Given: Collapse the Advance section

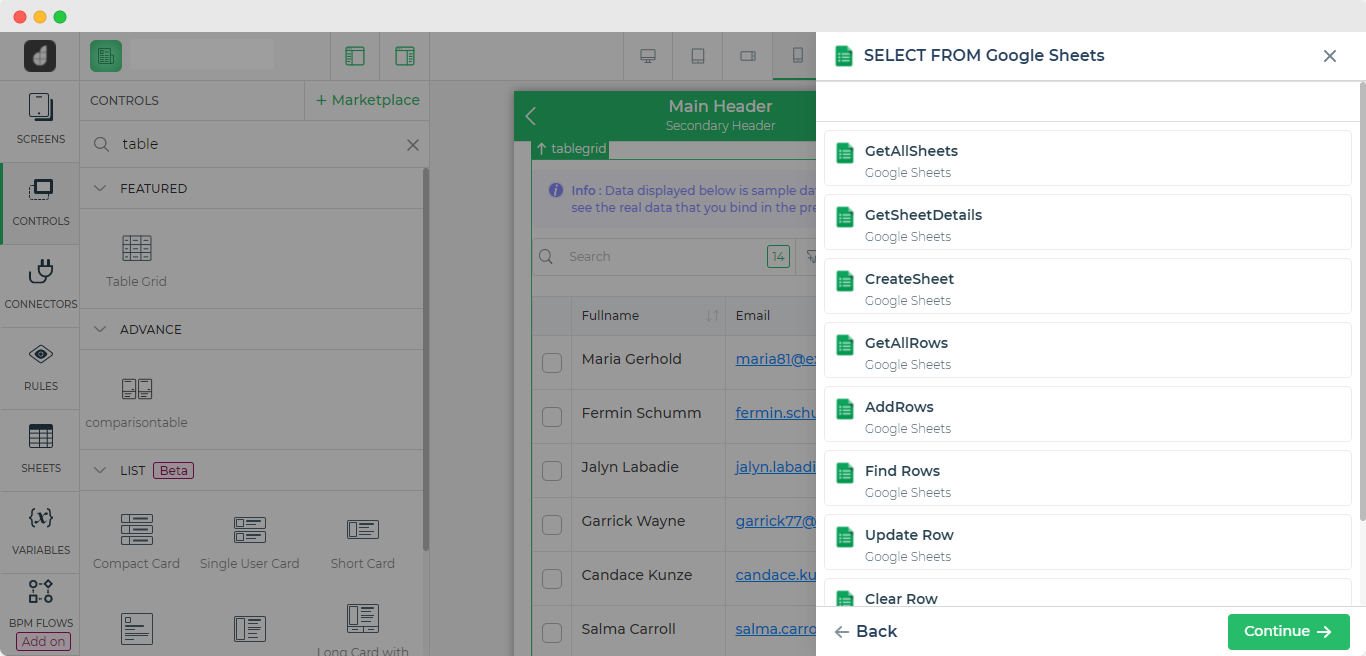Looking at the screenshot, I should [x=100, y=329].
